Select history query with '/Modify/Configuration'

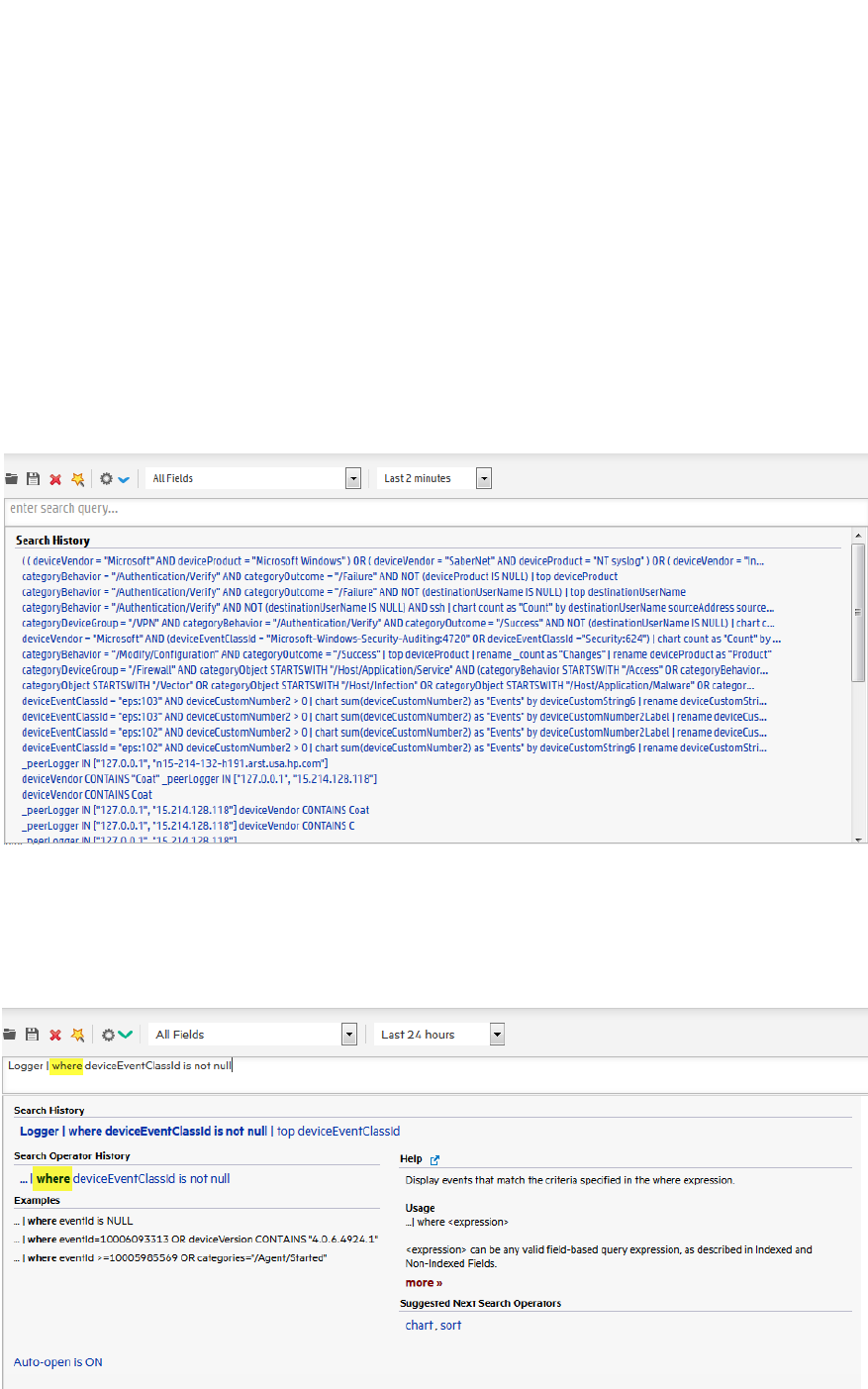[x=396, y=654]
